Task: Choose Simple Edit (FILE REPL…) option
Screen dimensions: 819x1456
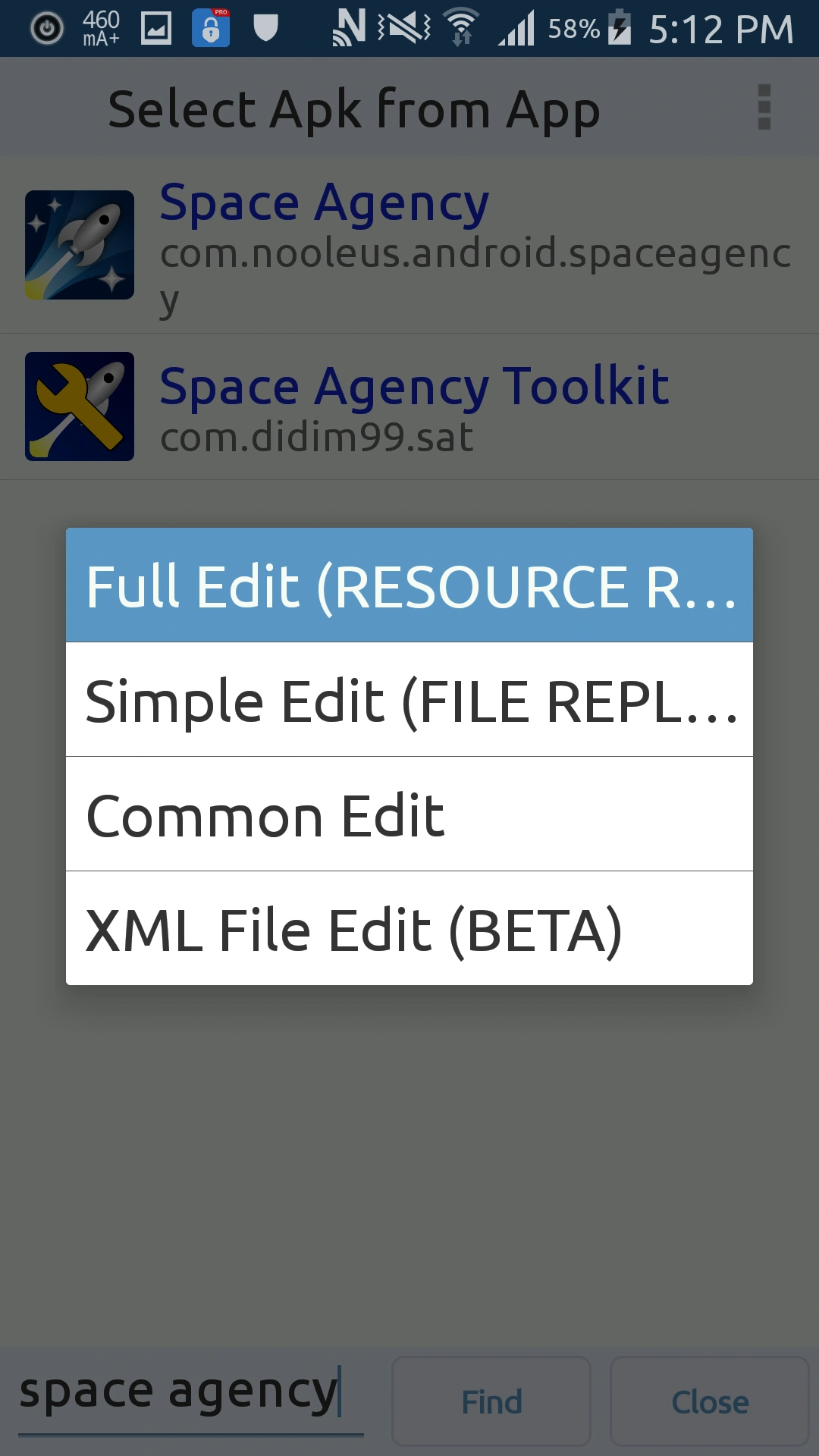Action: pyautogui.click(x=409, y=700)
